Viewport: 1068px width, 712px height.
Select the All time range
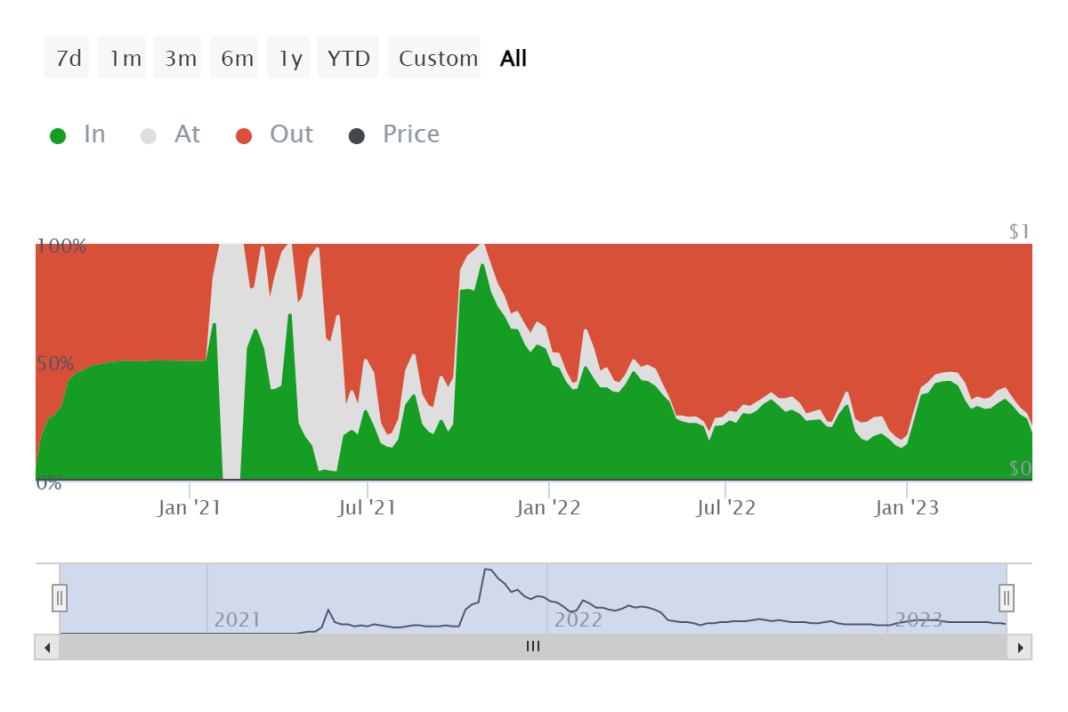tap(513, 58)
